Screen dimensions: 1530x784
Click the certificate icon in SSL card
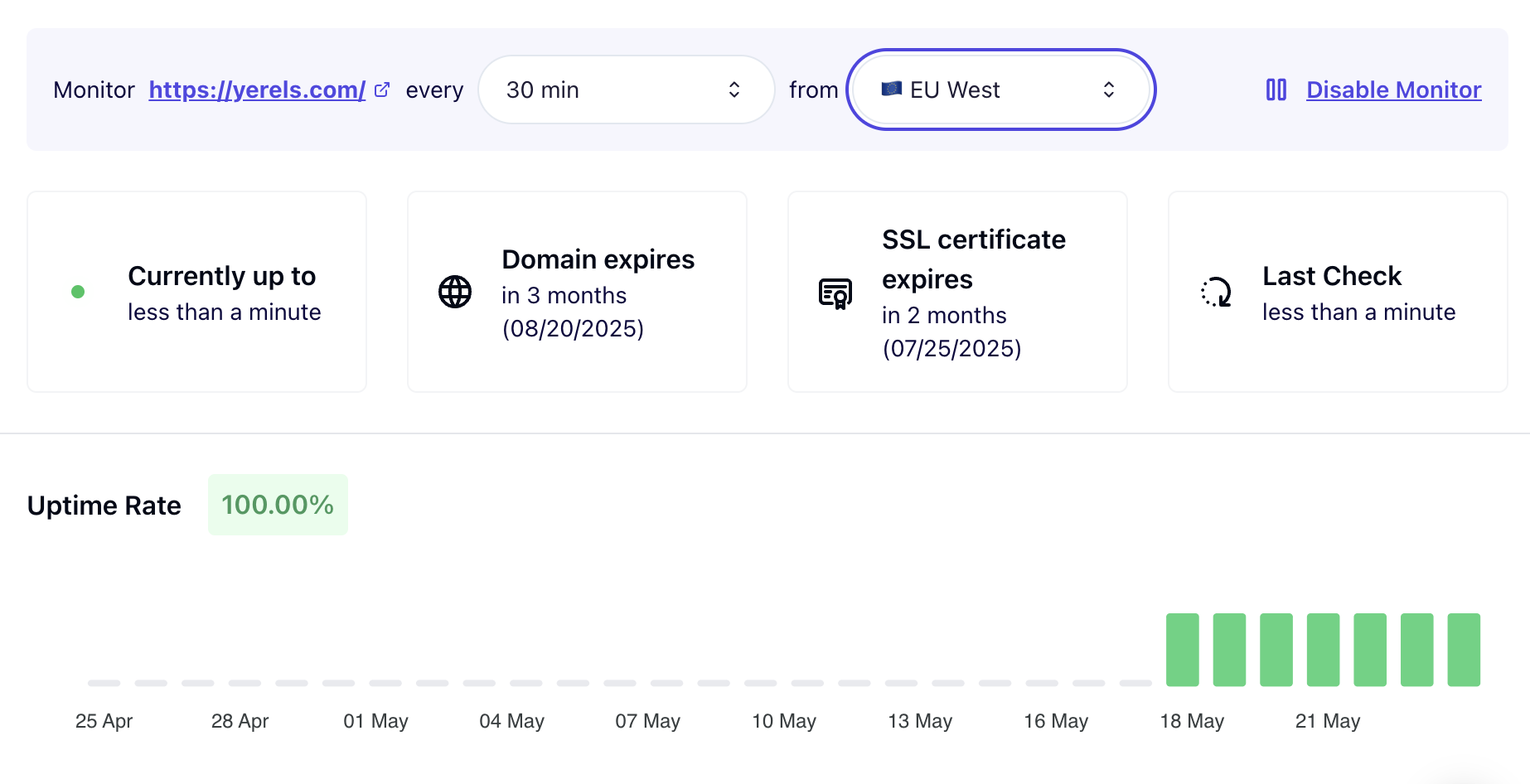pos(835,293)
